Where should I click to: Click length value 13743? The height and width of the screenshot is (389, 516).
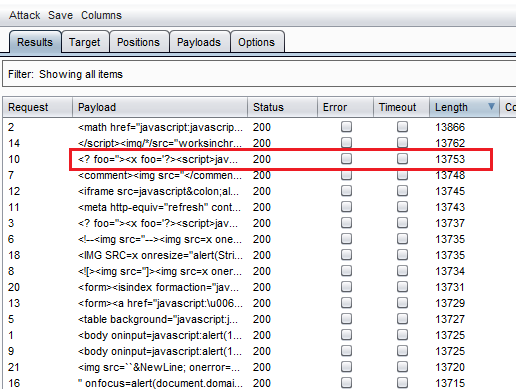pyautogui.click(x=450, y=207)
